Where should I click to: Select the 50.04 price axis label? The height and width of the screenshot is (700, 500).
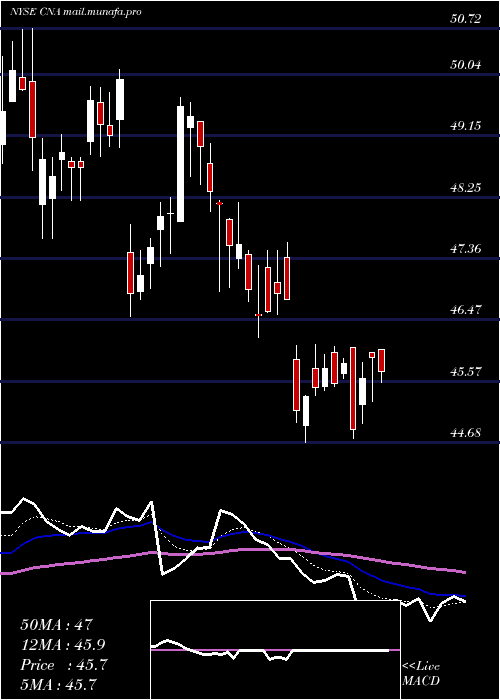click(466, 65)
